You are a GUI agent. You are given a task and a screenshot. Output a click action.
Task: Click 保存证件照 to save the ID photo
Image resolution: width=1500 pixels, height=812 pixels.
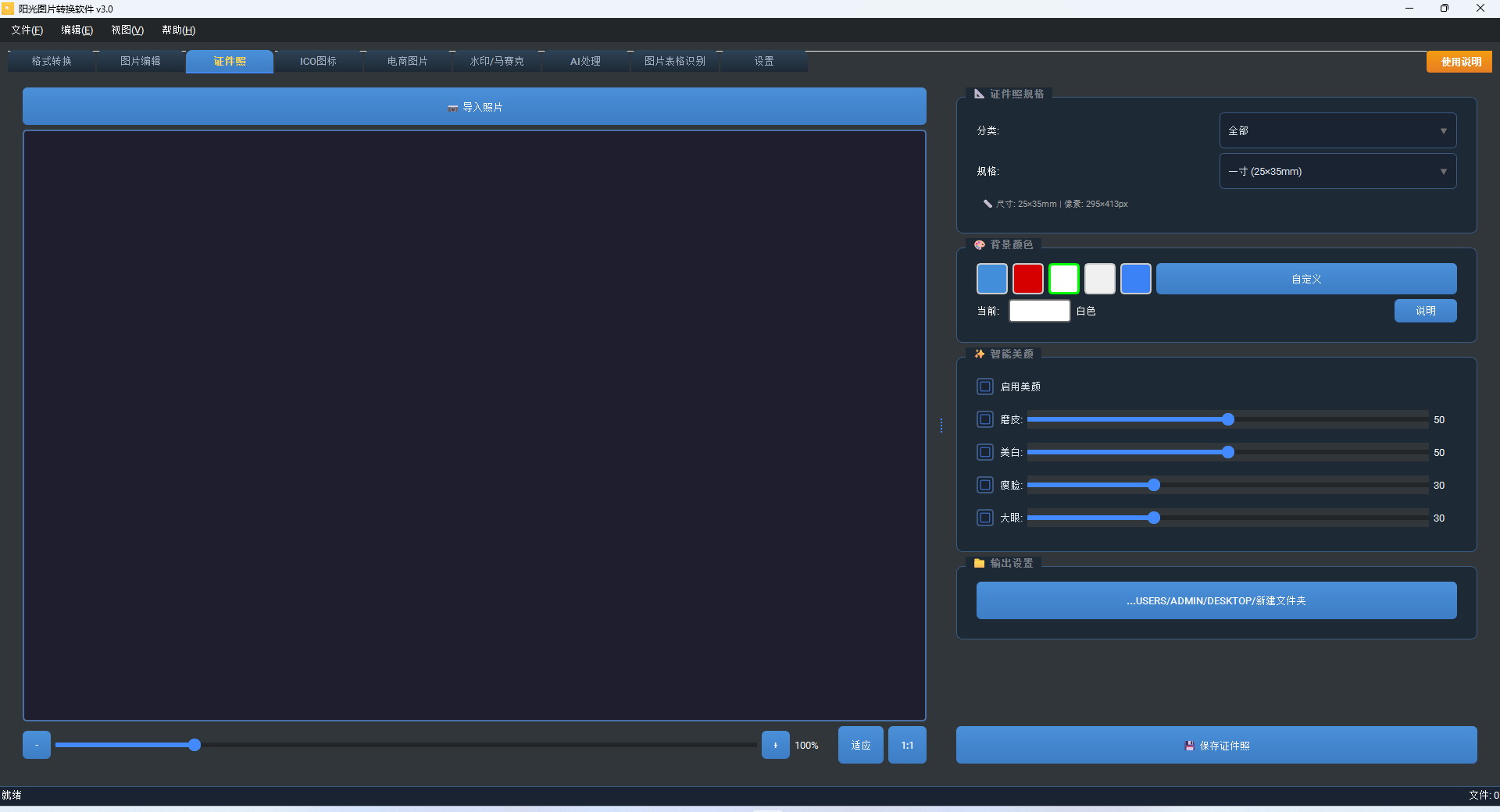[1216, 746]
